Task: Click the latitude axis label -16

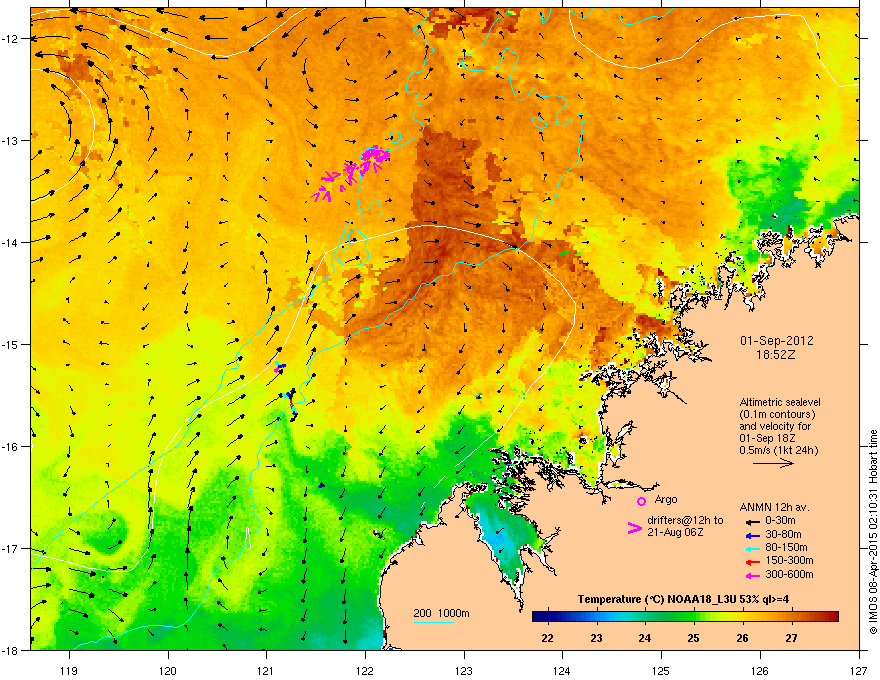Action: (10, 447)
